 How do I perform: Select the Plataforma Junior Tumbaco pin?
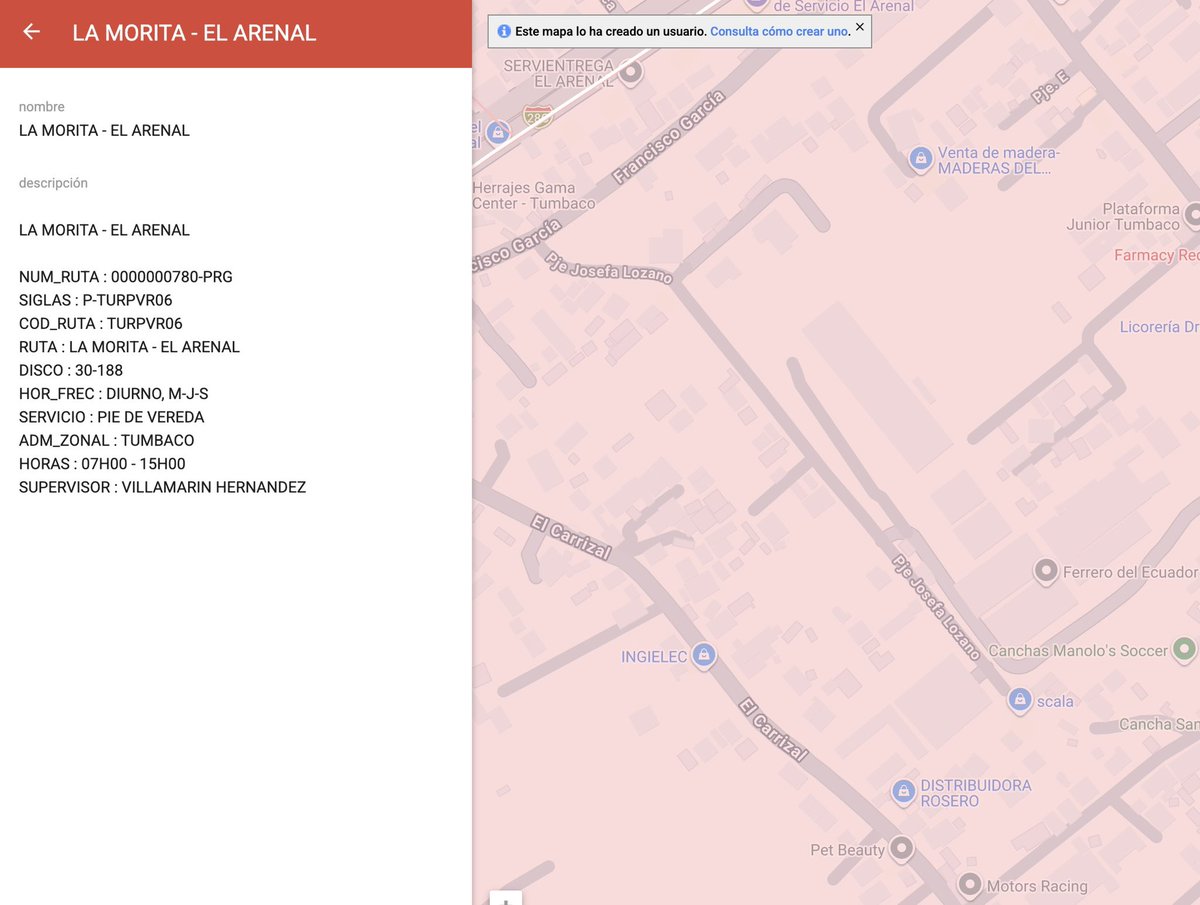pos(1192,214)
